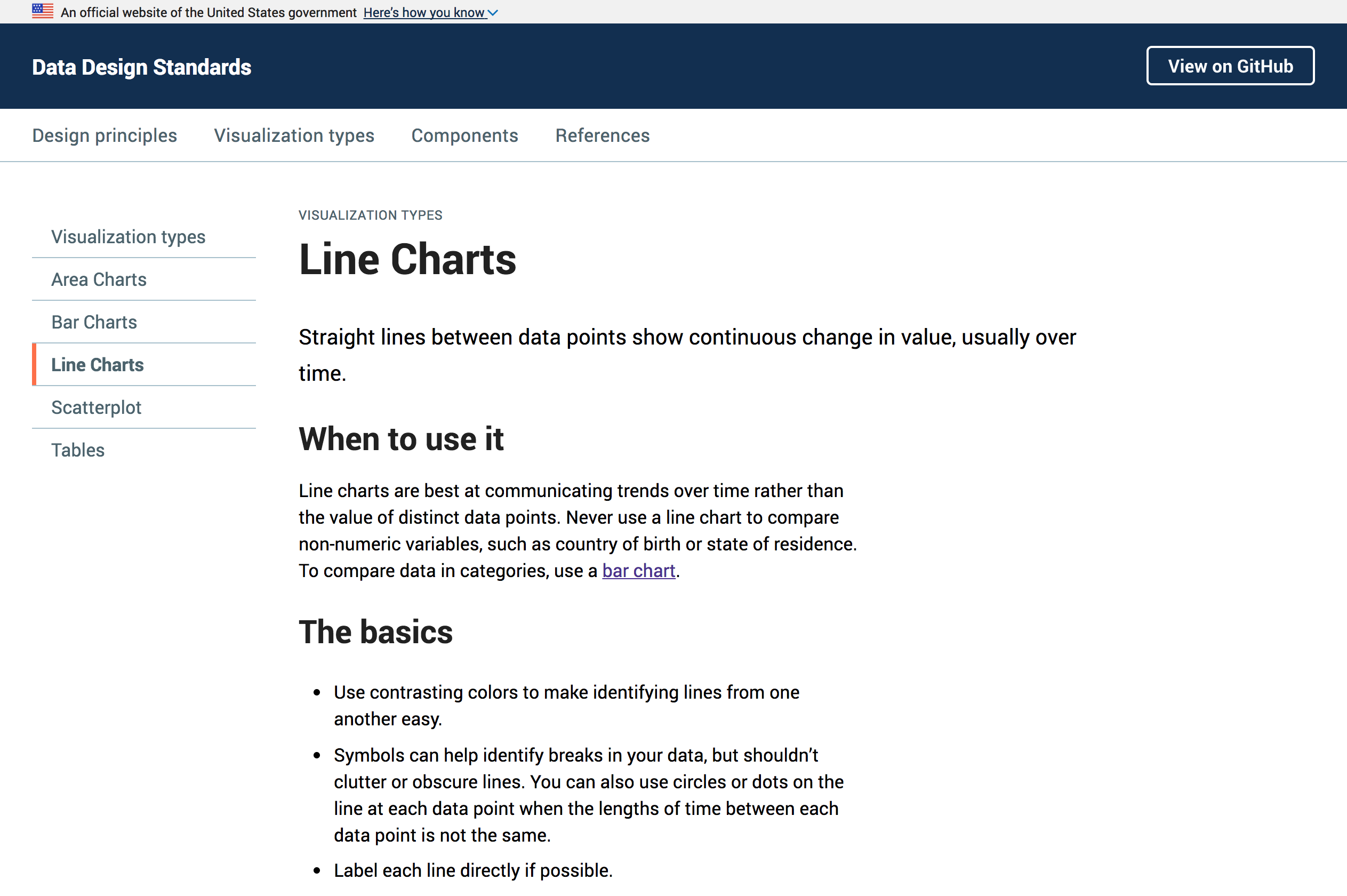Click the VISUALIZATION TYPES eyebrow label

370,215
